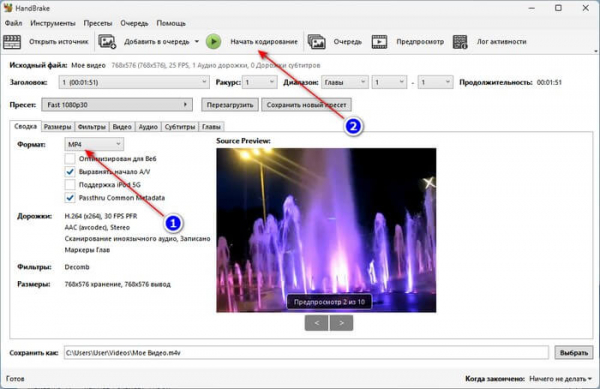This screenshot has height=389, width=600.
Task: Enable the Web Optimized checkbox
Action: click(70, 158)
